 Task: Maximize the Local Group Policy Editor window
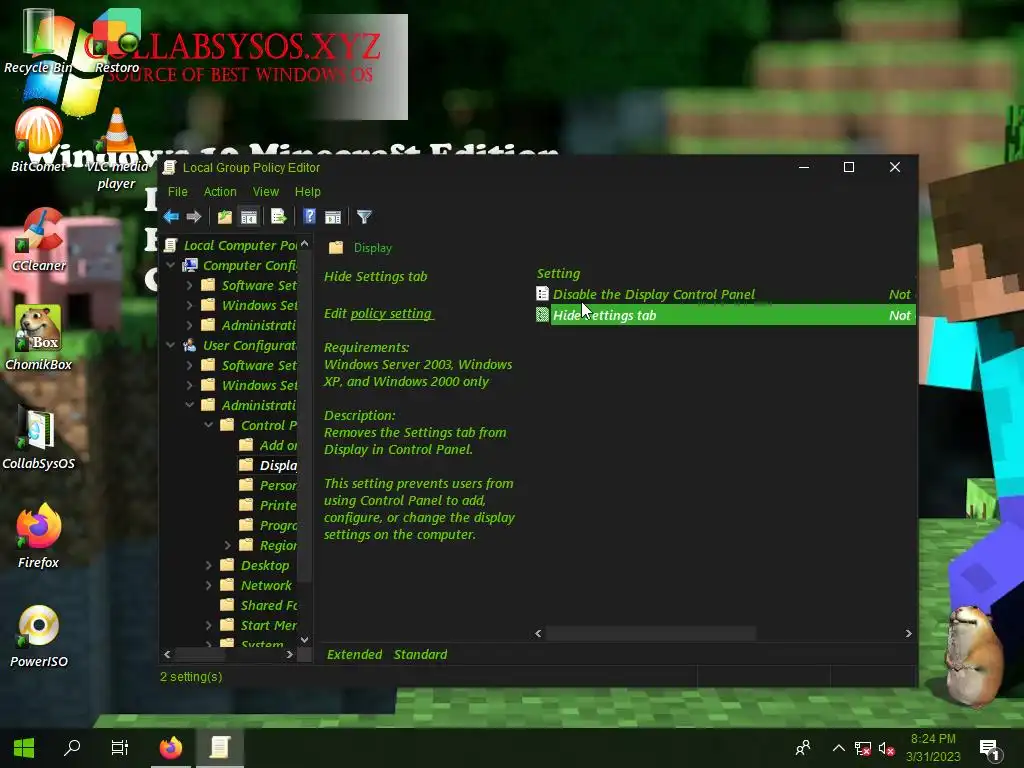point(849,167)
